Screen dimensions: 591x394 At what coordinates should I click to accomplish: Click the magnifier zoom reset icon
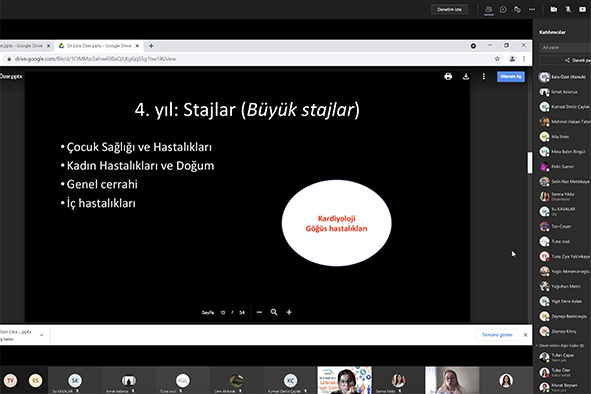pyautogui.click(x=274, y=312)
